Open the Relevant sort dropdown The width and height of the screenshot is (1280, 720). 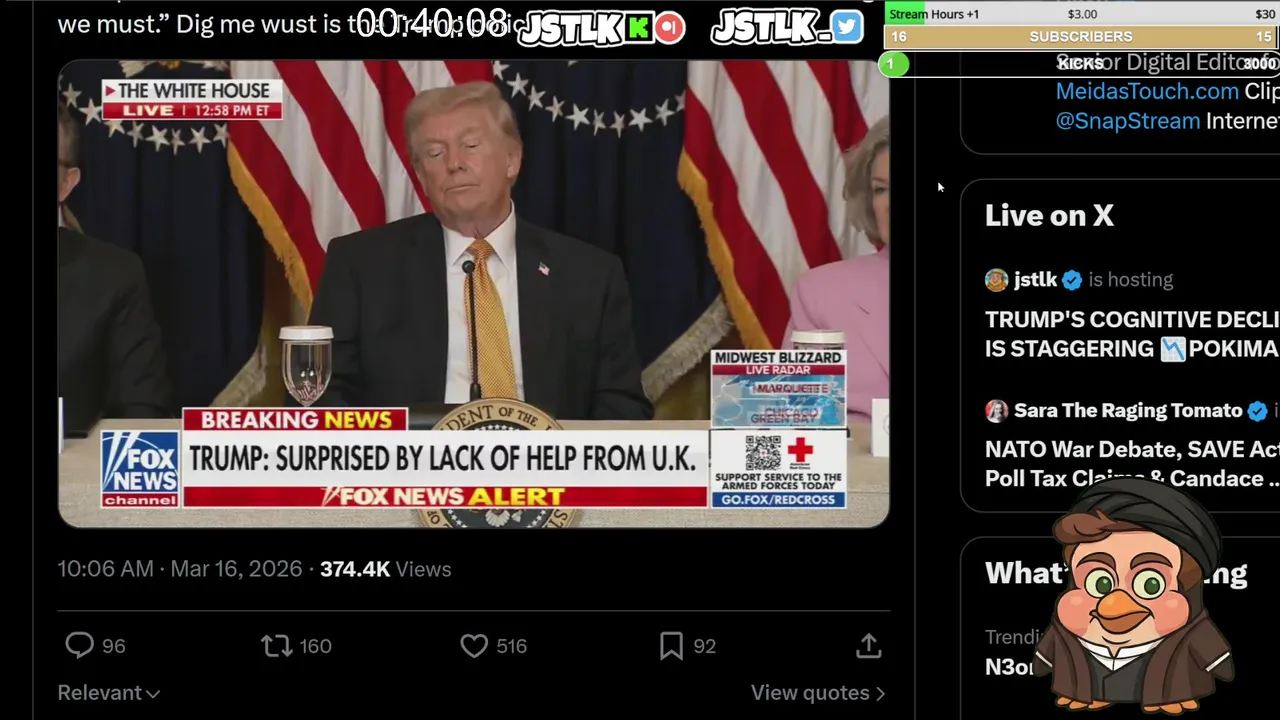[x=108, y=693]
